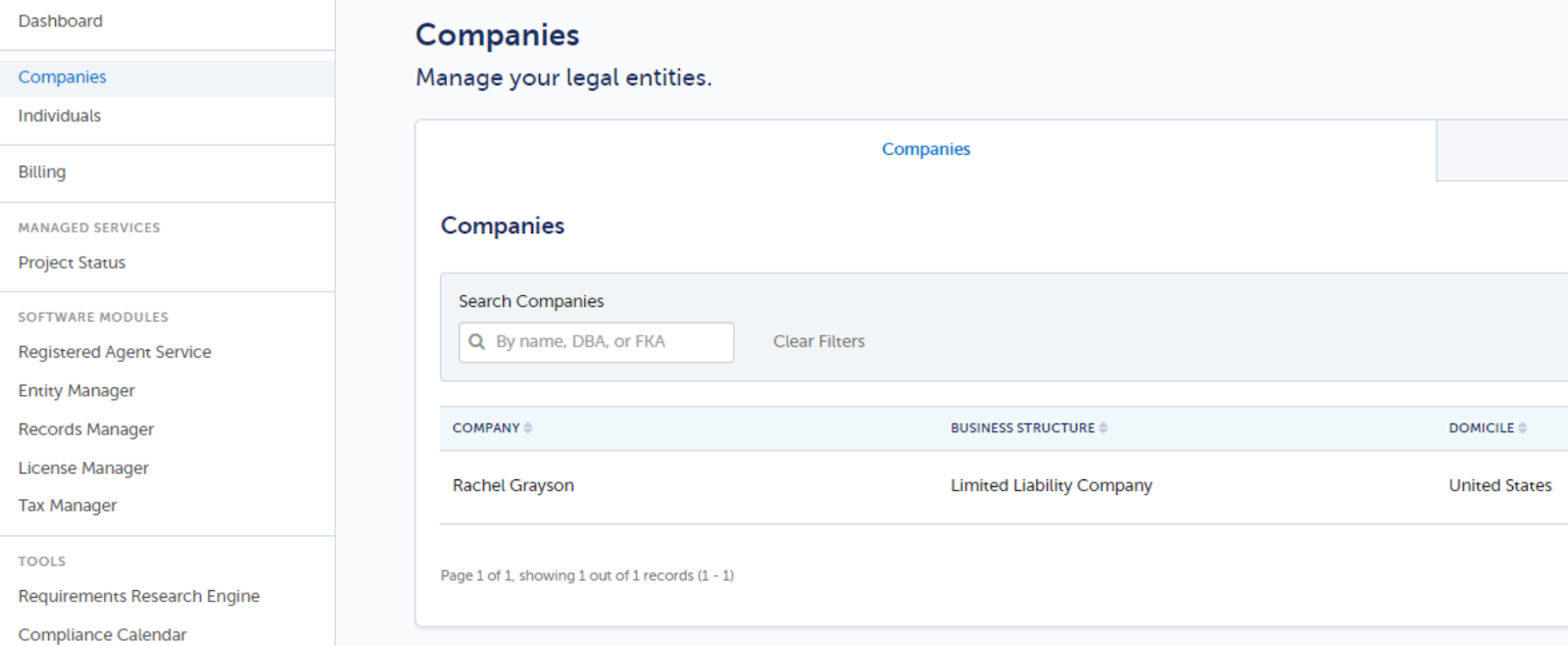1568x646 pixels.
Task: Open the Tax Manager module
Action: click(68, 506)
